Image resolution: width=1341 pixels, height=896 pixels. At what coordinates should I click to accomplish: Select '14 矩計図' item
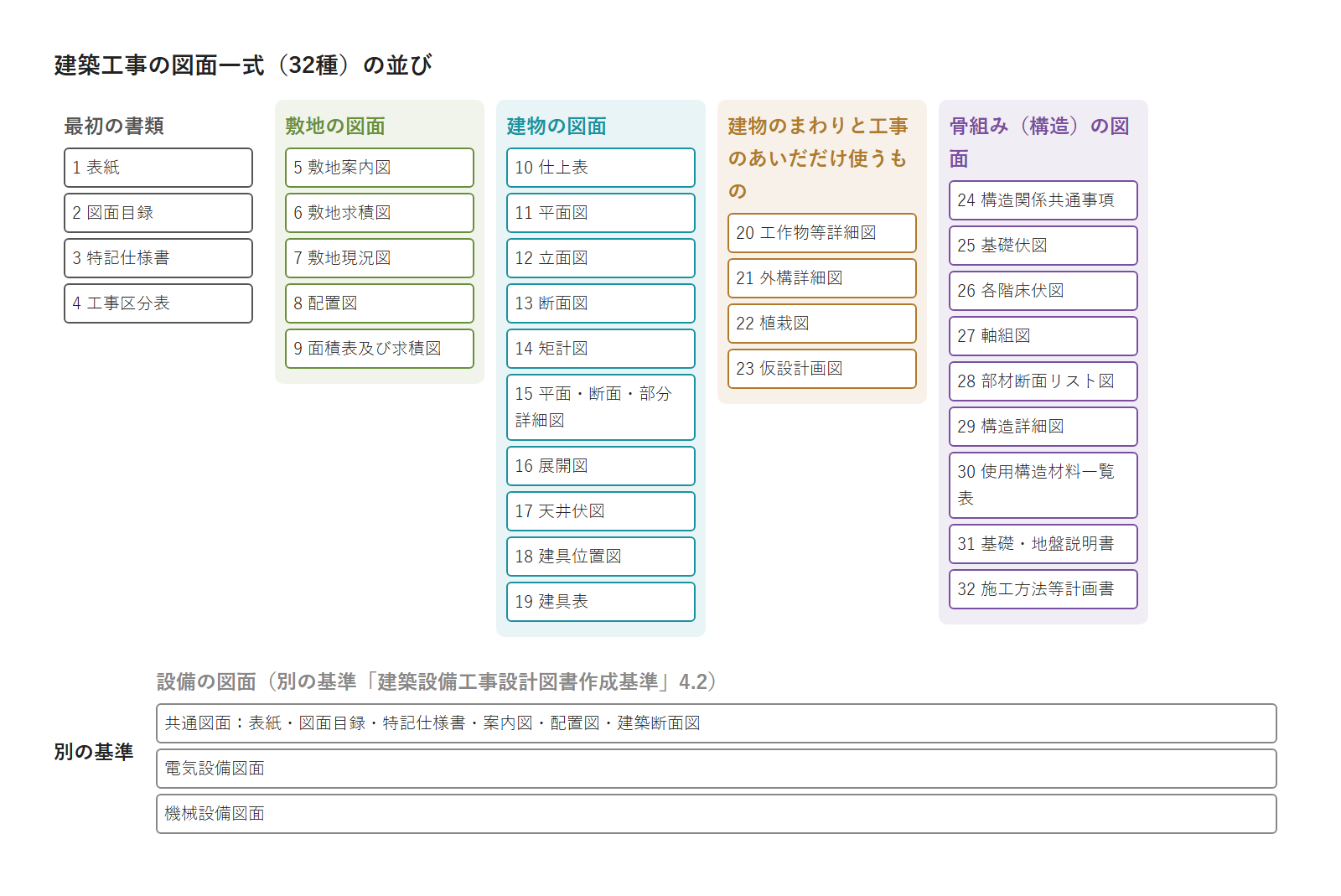pyautogui.click(x=601, y=349)
